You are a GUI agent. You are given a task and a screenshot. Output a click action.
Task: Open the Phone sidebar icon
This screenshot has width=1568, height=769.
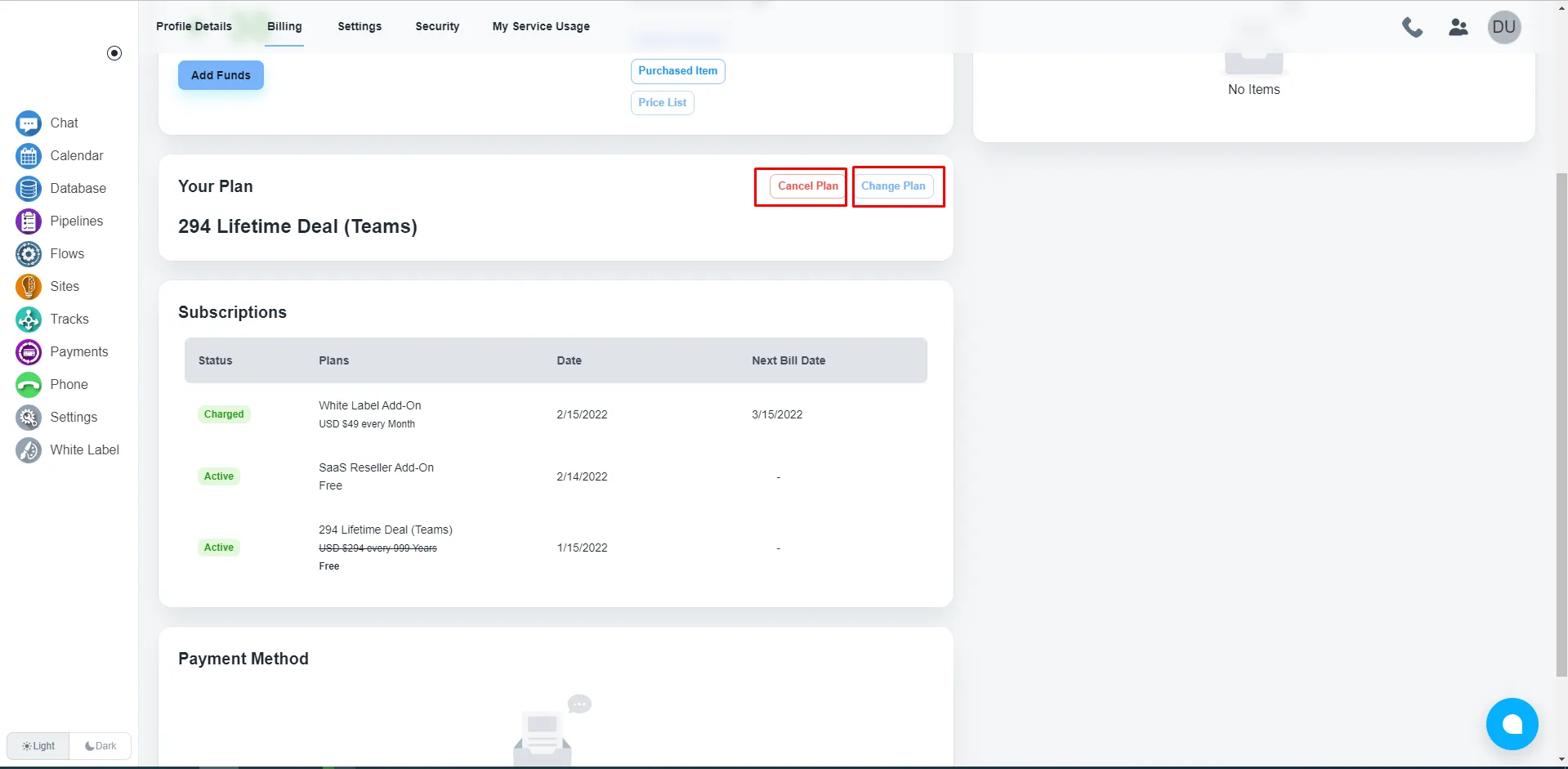29,385
